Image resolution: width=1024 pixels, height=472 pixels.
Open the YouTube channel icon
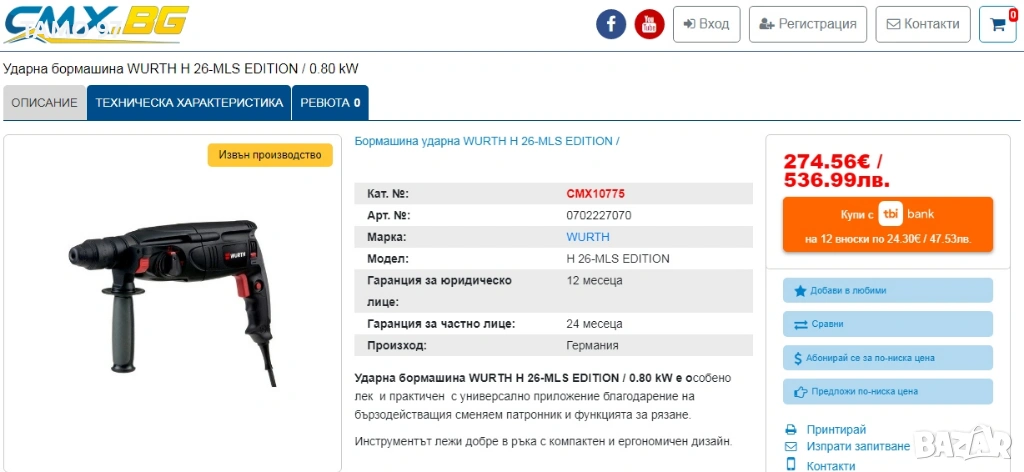(x=649, y=24)
